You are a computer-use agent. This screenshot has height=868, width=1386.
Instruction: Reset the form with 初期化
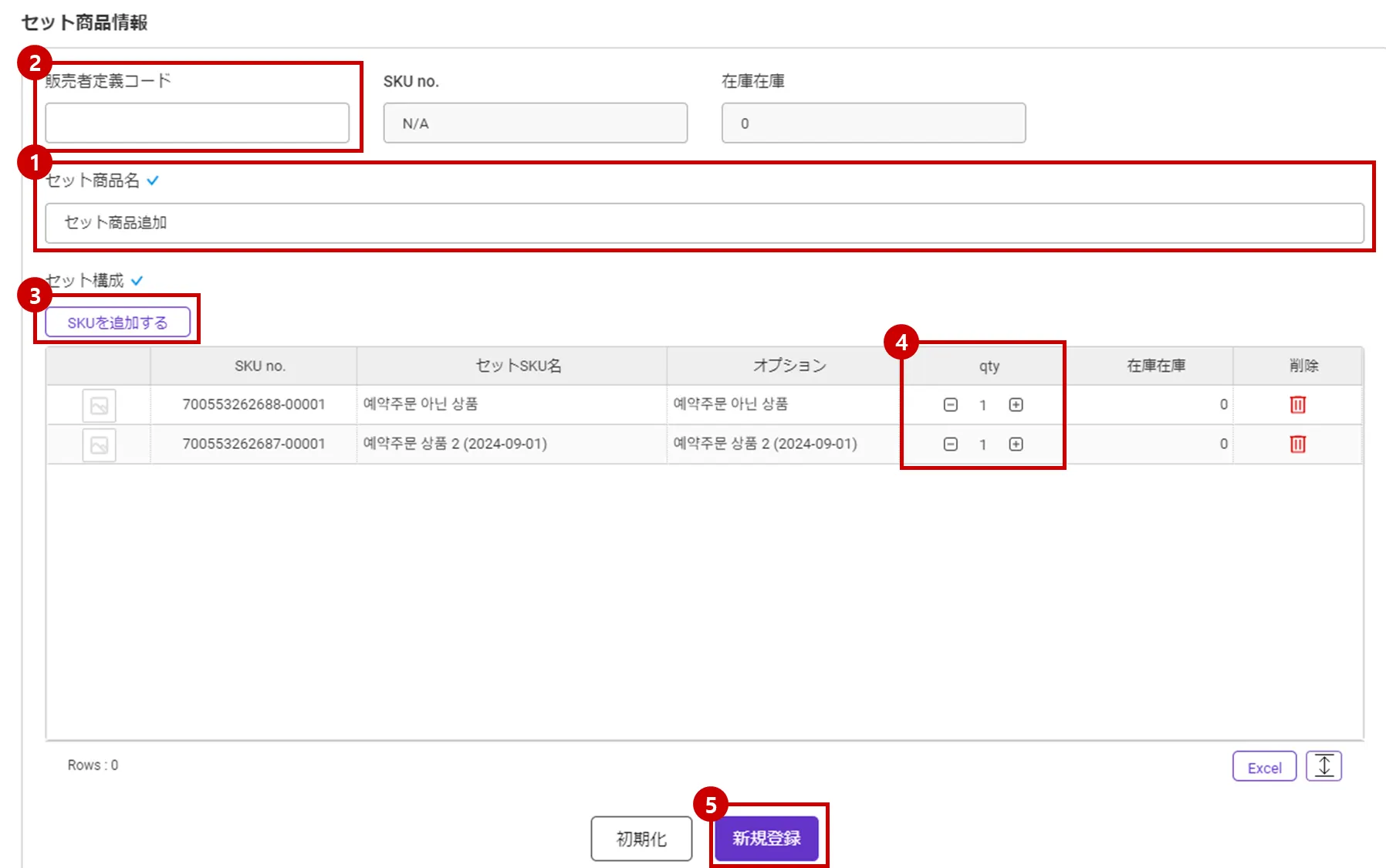pos(641,838)
